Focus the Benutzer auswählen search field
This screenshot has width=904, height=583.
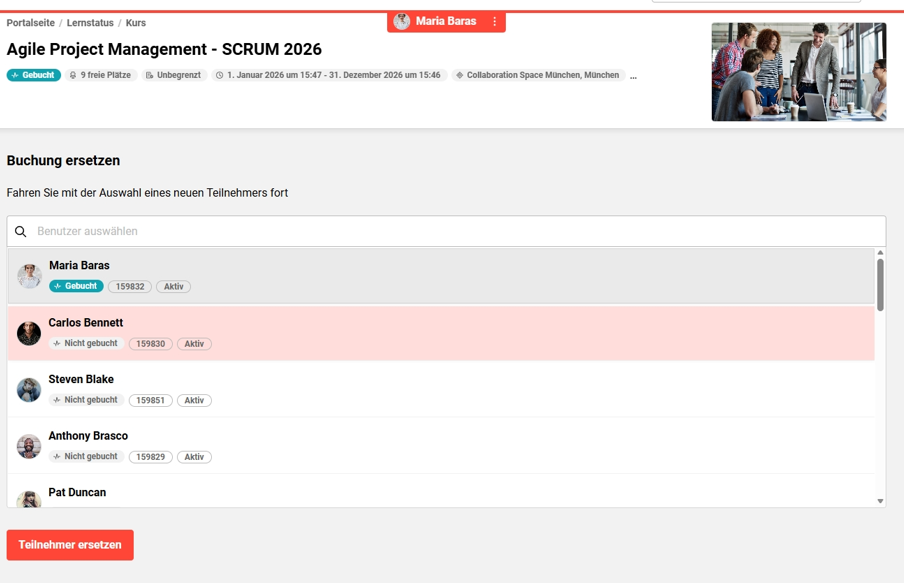[446, 231]
